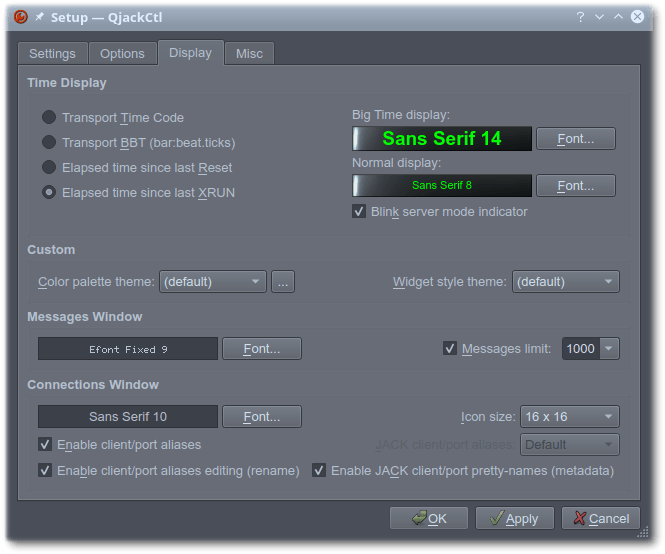Viewport: 665px width, 554px height.
Task: Click the Icon size label
Action: coord(488,417)
